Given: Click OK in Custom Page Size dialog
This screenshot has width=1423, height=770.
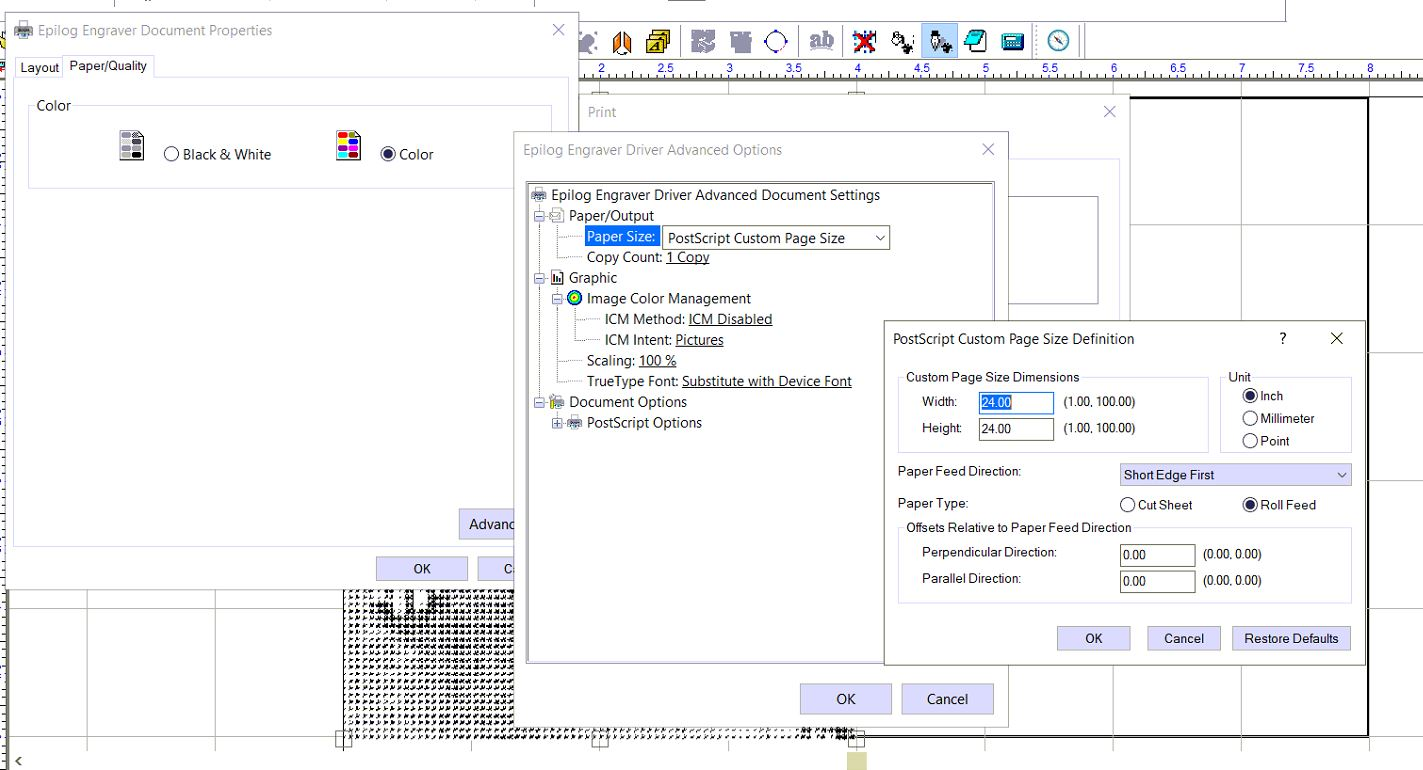Looking at the screenshot, I should pyautogui.click(x=1094, y=638).
